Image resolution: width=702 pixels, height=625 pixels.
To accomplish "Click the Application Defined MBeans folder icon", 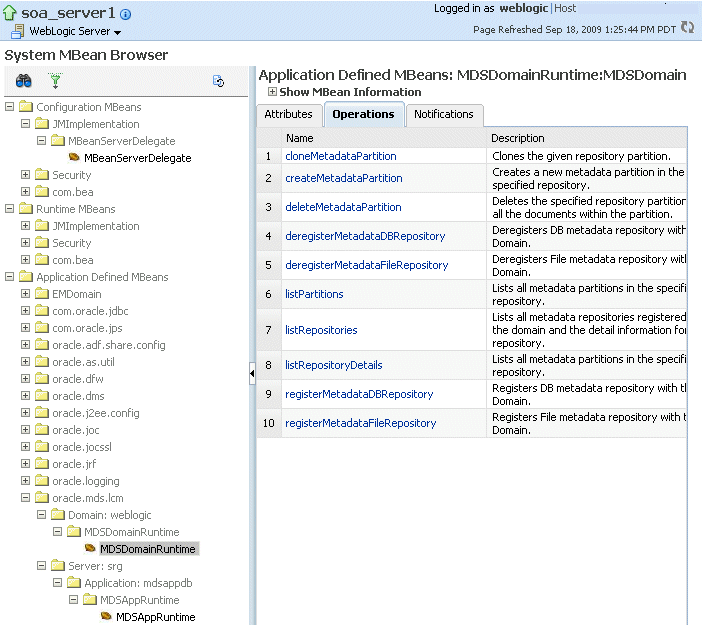I will 26,277.
